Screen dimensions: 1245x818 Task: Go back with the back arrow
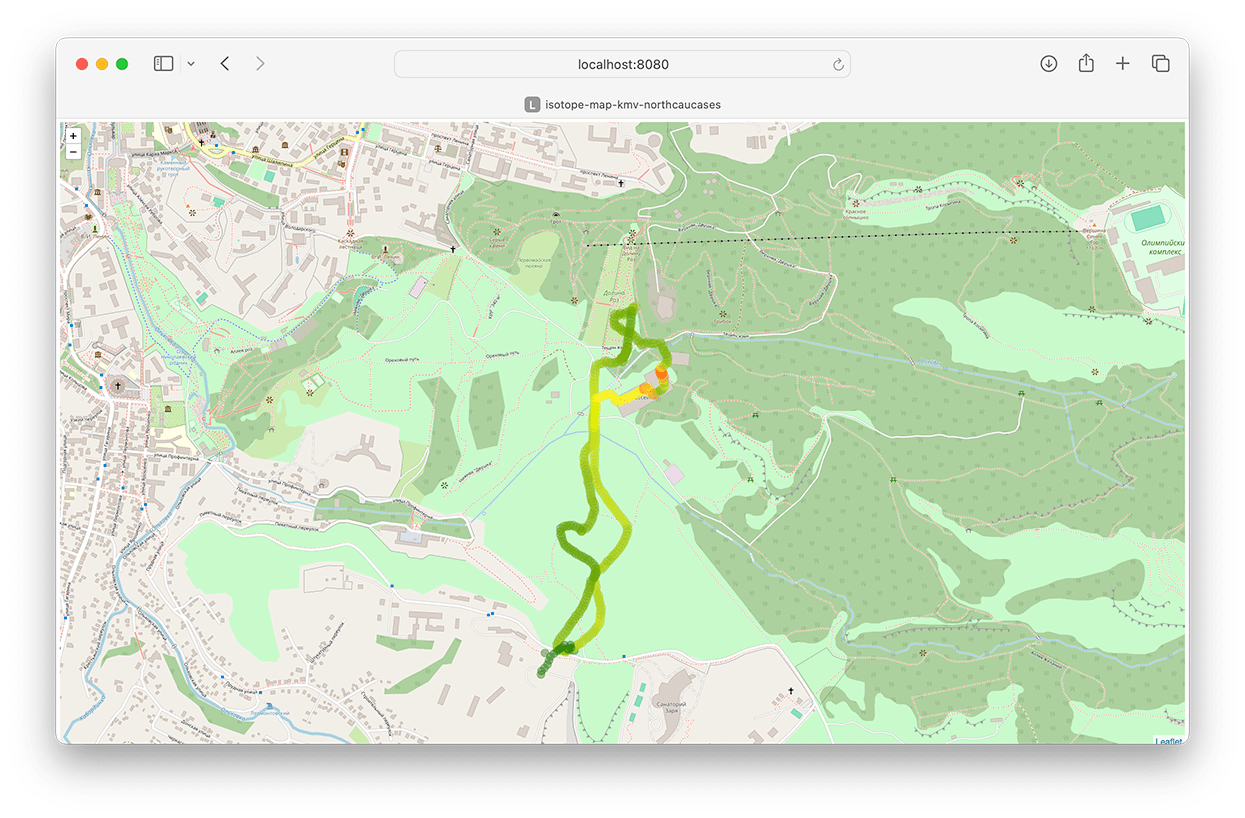click(225, 63)
